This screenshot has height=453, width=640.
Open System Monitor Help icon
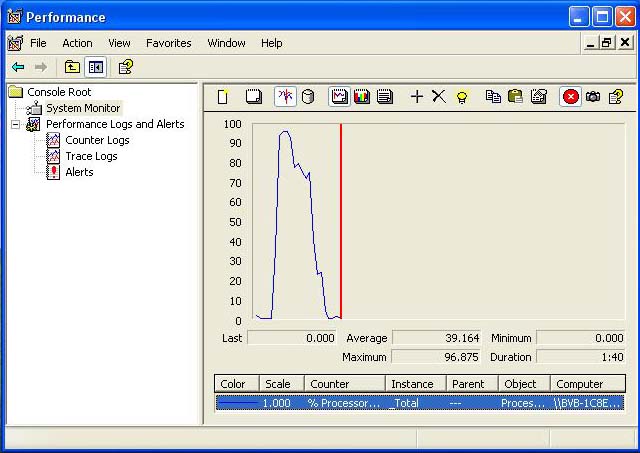[616, 97]
